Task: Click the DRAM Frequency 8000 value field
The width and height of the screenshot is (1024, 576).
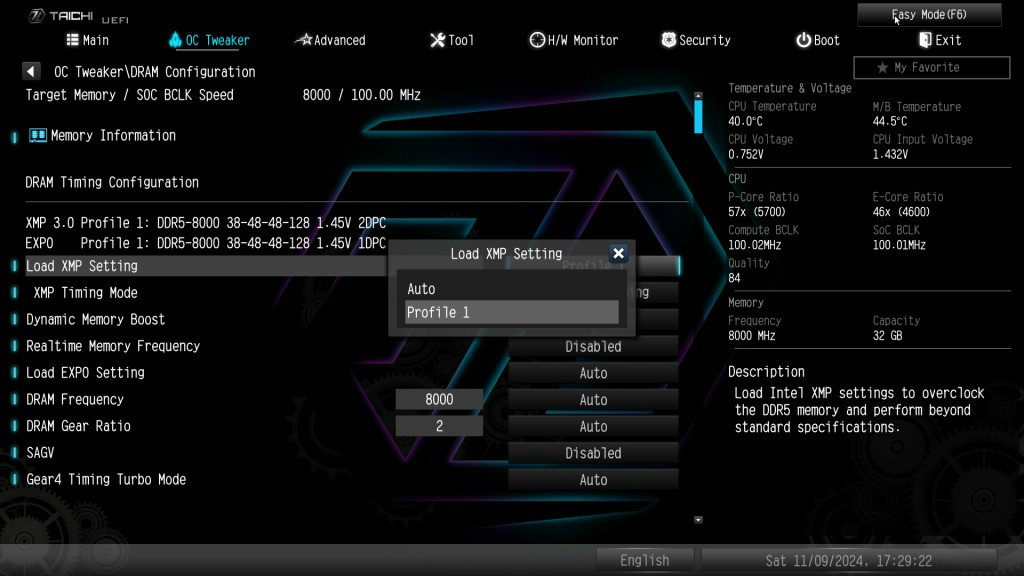Action: point(439,400)
